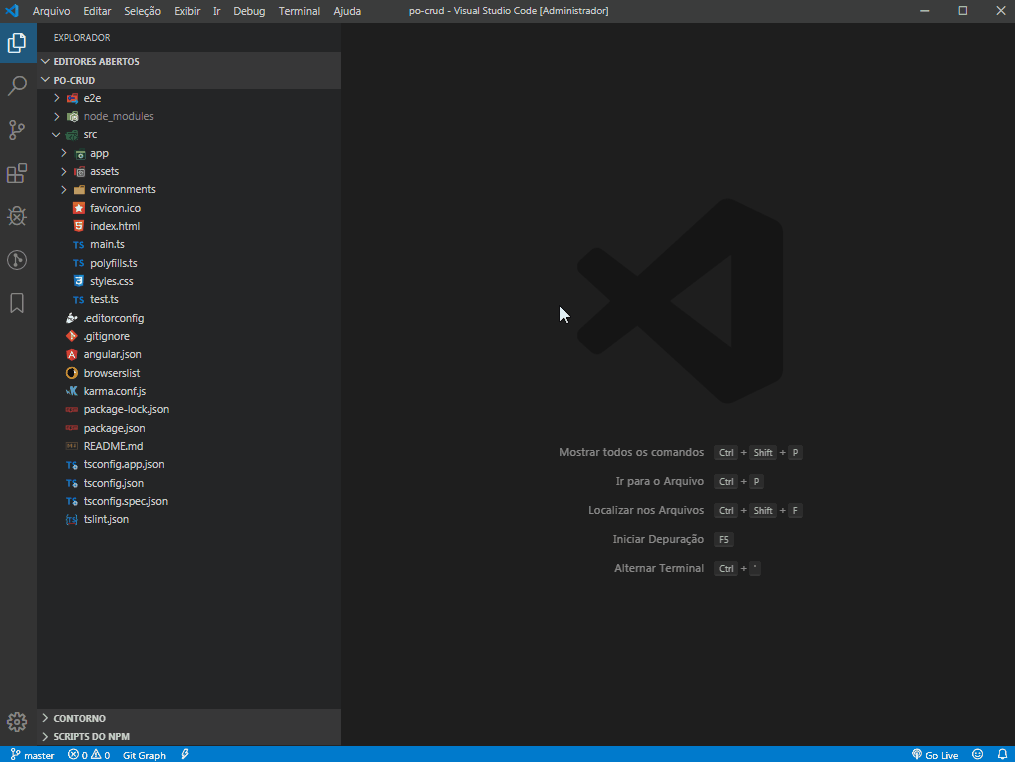Click the favicon.ico star file icon
The height and width of the screenshot is (762, 1015).
point(78,208)
